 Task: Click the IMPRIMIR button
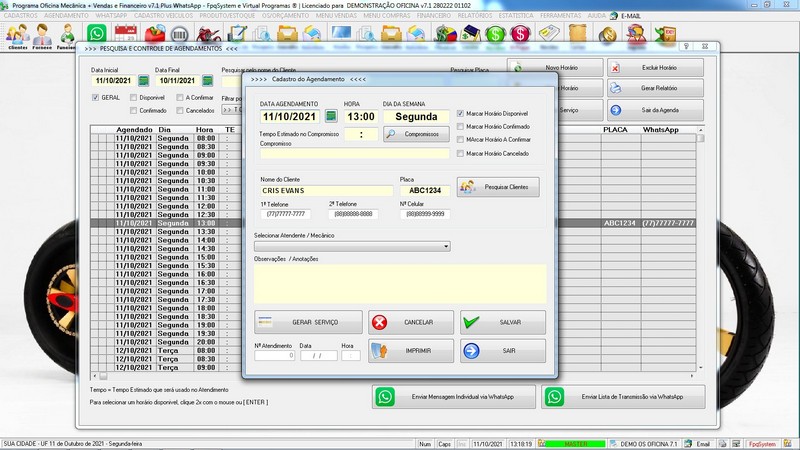pyautogui.click(x=411, y=351)
